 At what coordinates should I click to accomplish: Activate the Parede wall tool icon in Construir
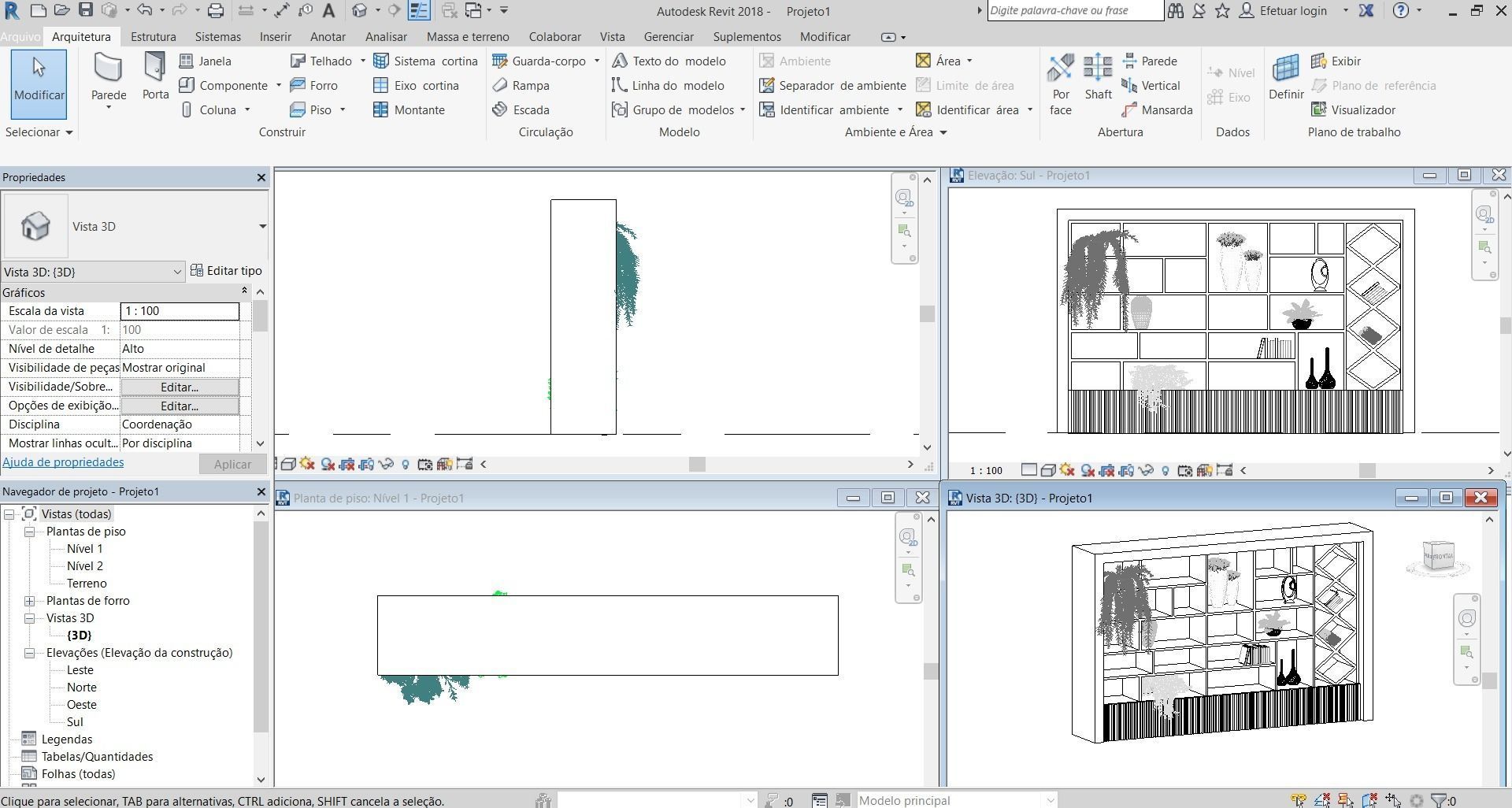[x=108, y=69]
